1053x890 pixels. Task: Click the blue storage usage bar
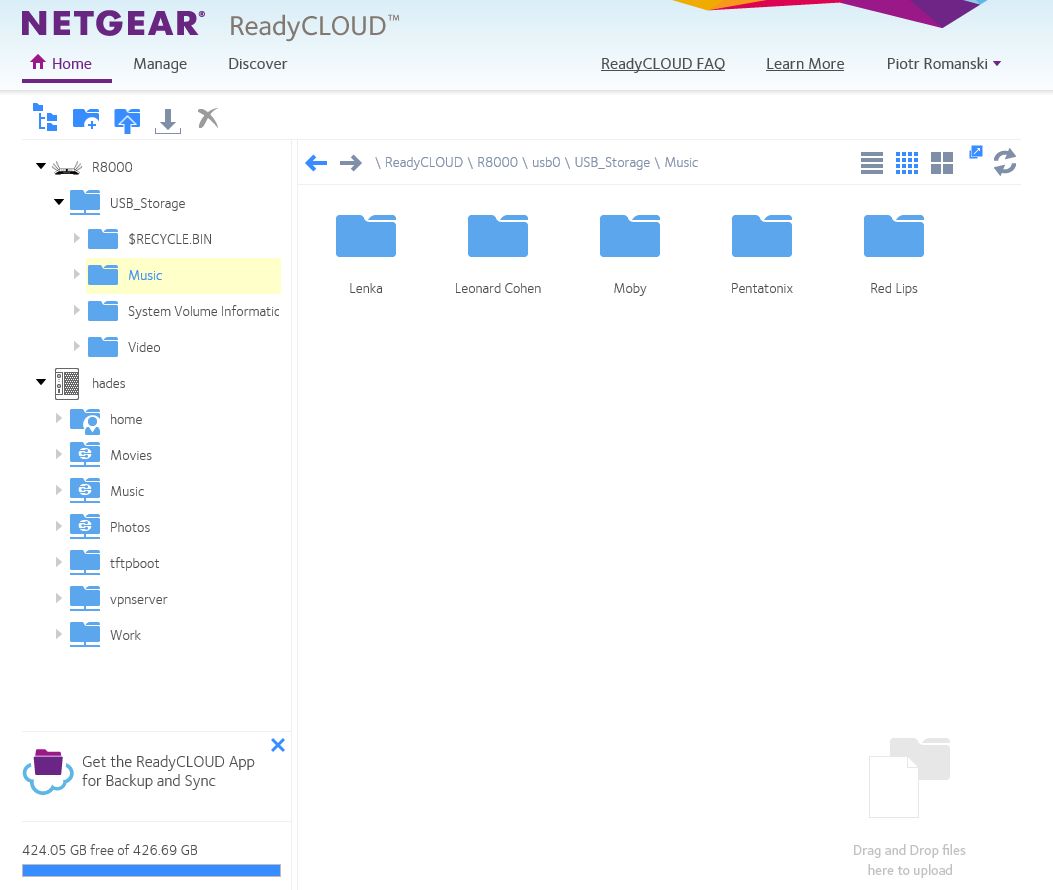pos(151,871)
